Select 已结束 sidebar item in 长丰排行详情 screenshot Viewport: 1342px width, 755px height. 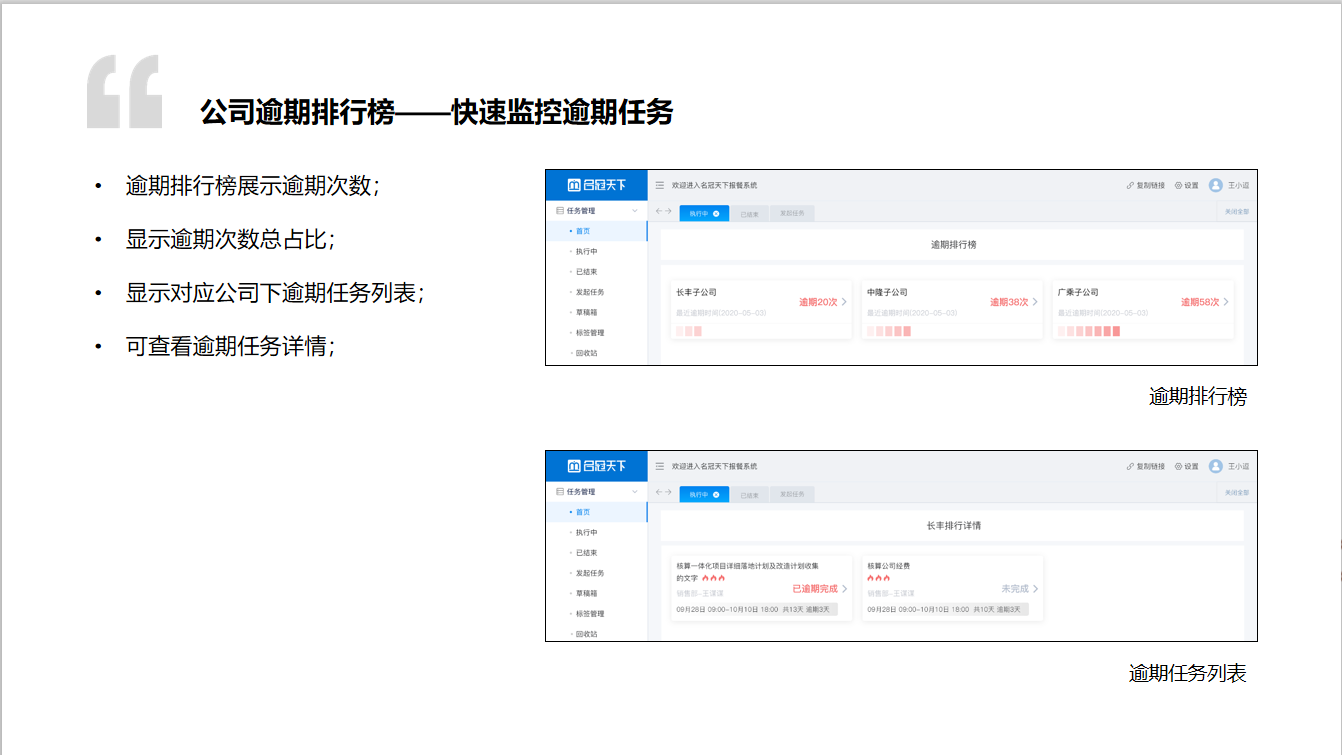coord(597,553)
